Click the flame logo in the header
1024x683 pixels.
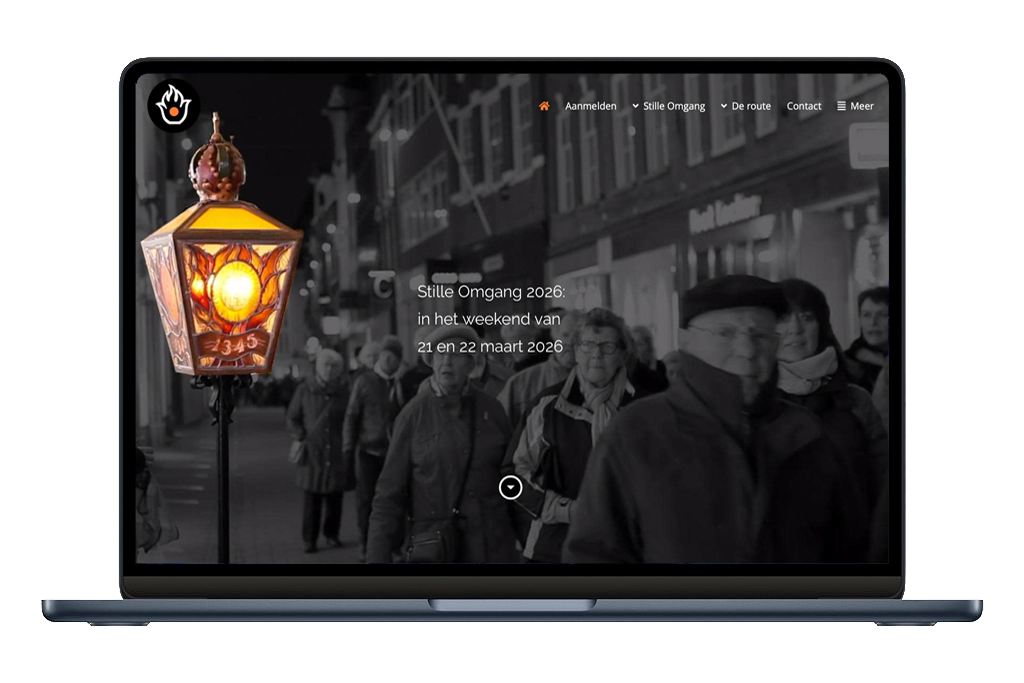[x=173, y=105]
